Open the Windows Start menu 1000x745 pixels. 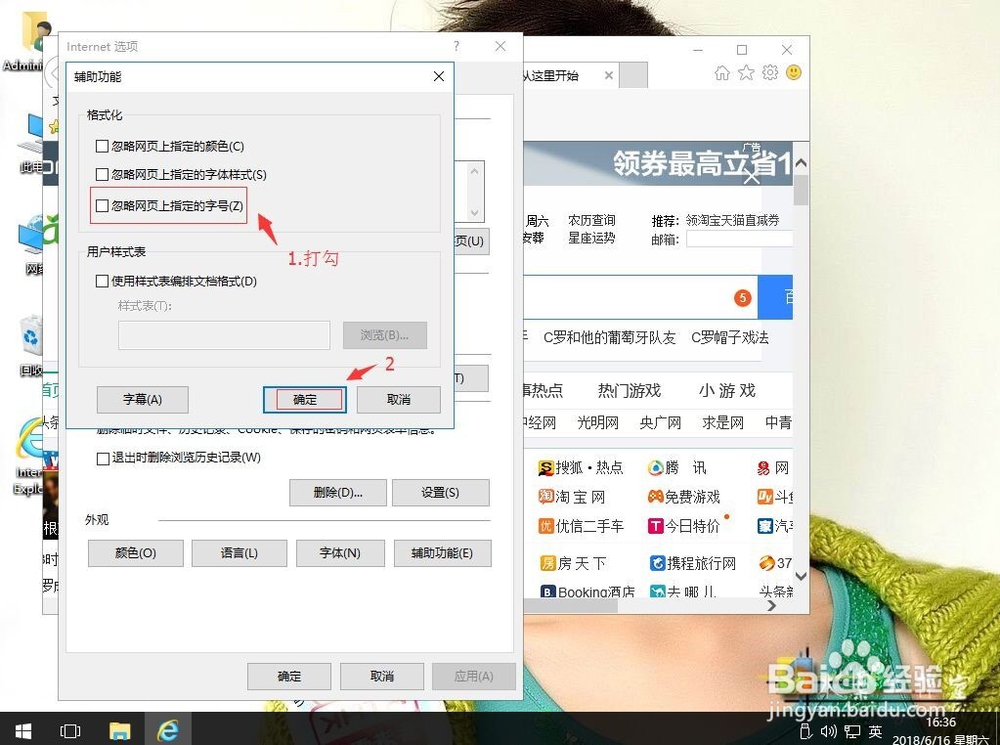(23, 730)
